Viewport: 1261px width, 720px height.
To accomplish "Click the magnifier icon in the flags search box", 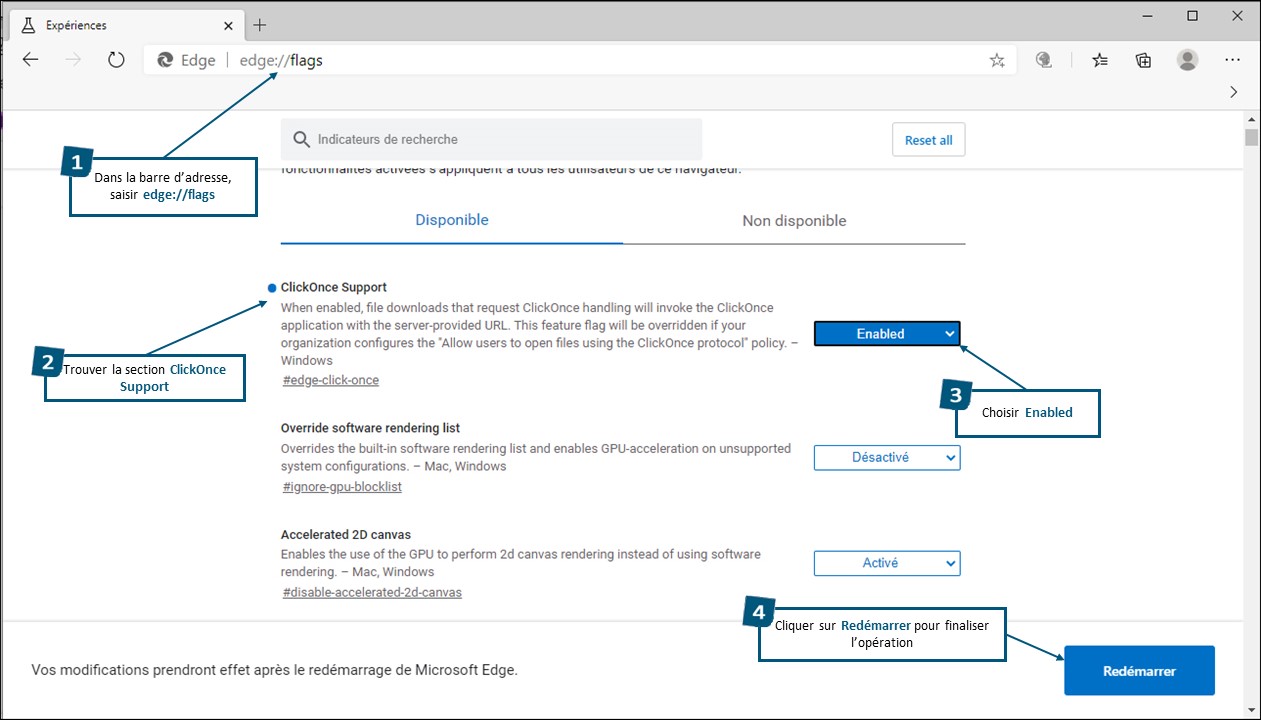I will [x=300, y=140].
